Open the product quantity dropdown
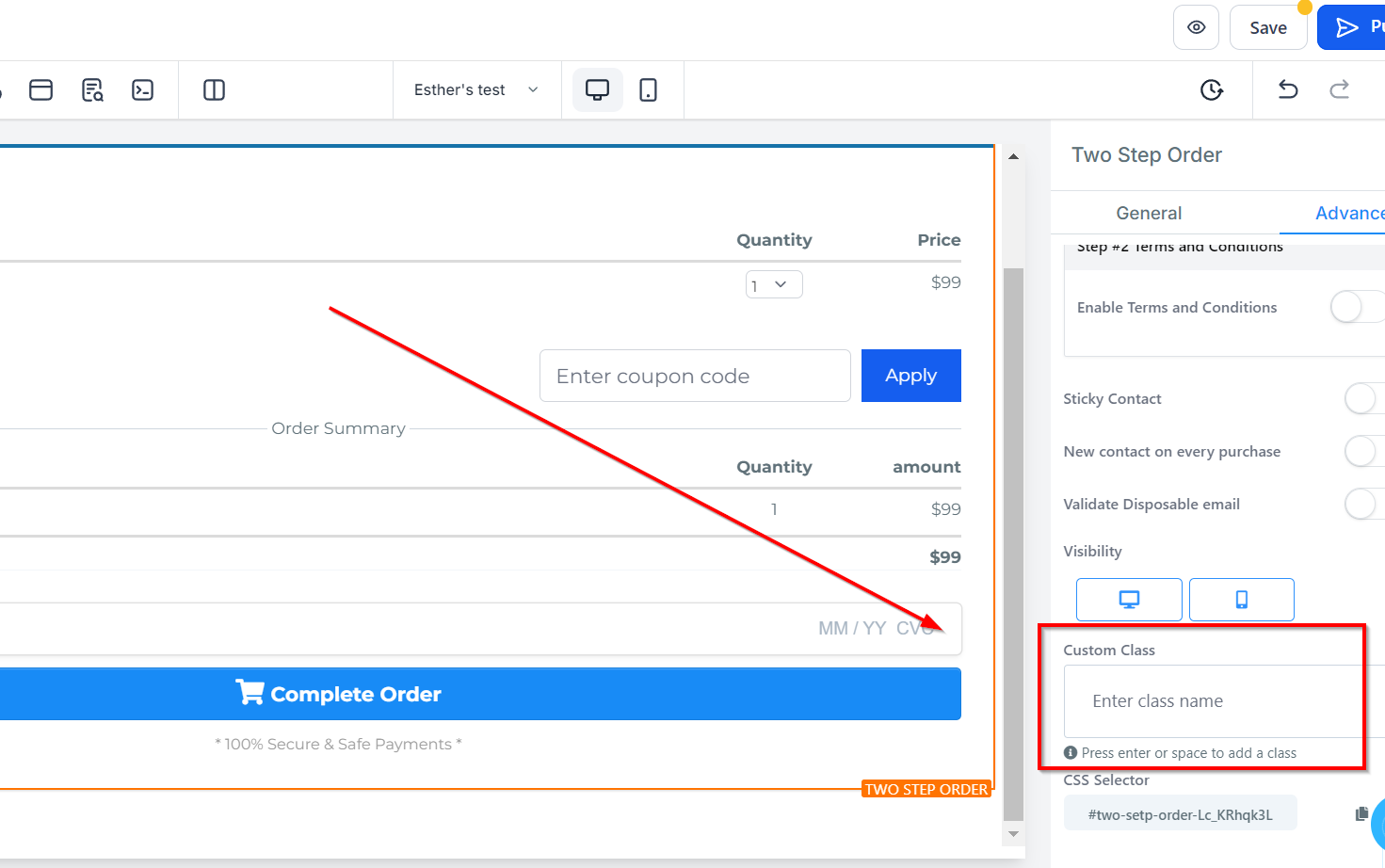1385x868 pixels. (774, 284)
